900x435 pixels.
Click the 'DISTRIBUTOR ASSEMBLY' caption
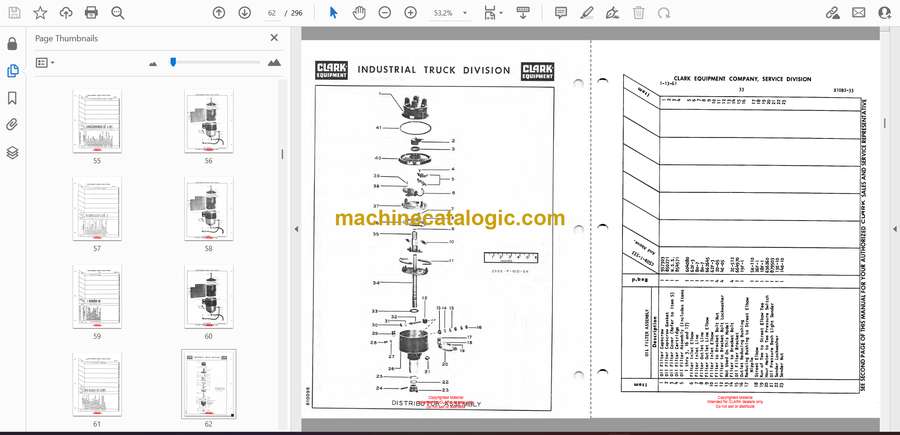[x=436, y=403]
